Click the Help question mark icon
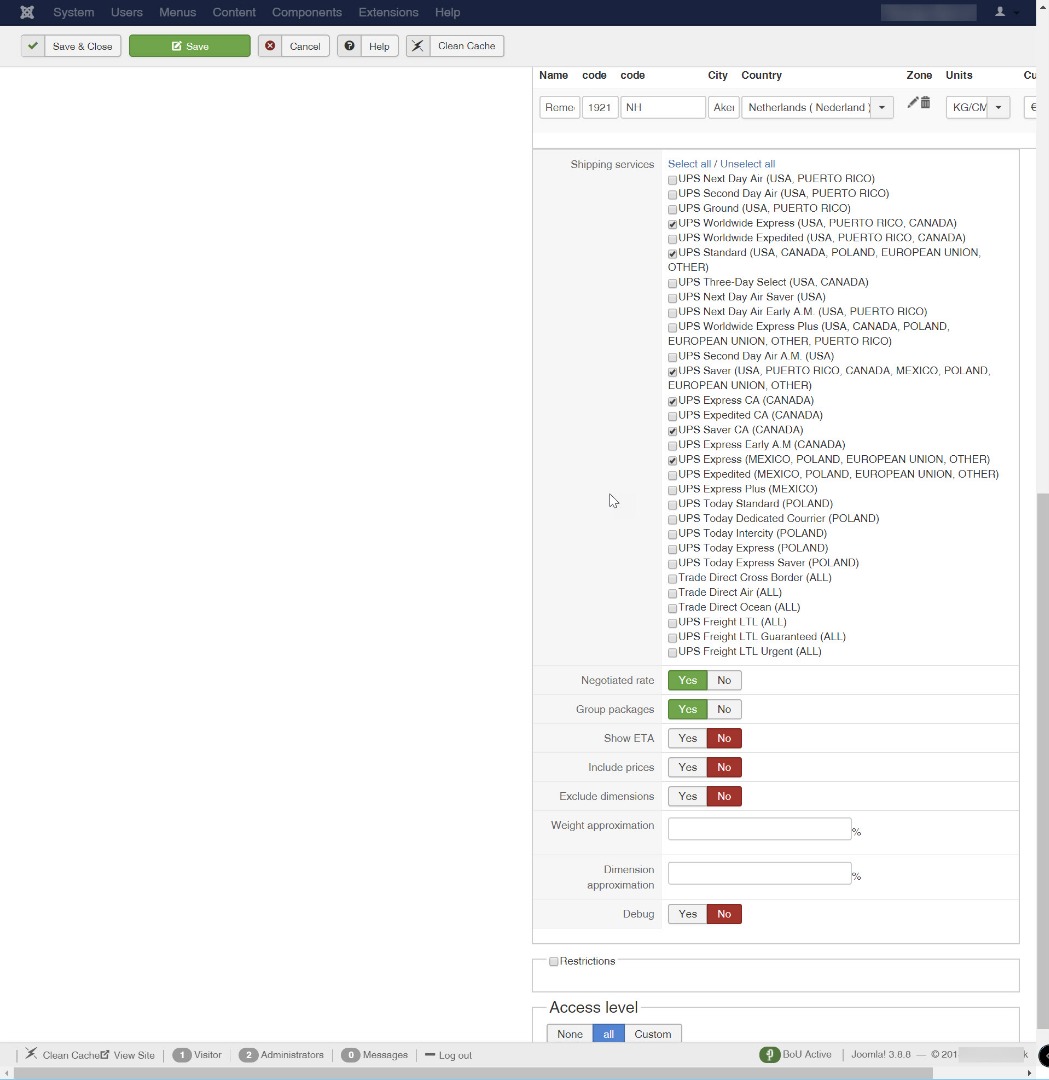This screenshot has width=1049, height=1080. pyautogui.click(x=349, y=46)
